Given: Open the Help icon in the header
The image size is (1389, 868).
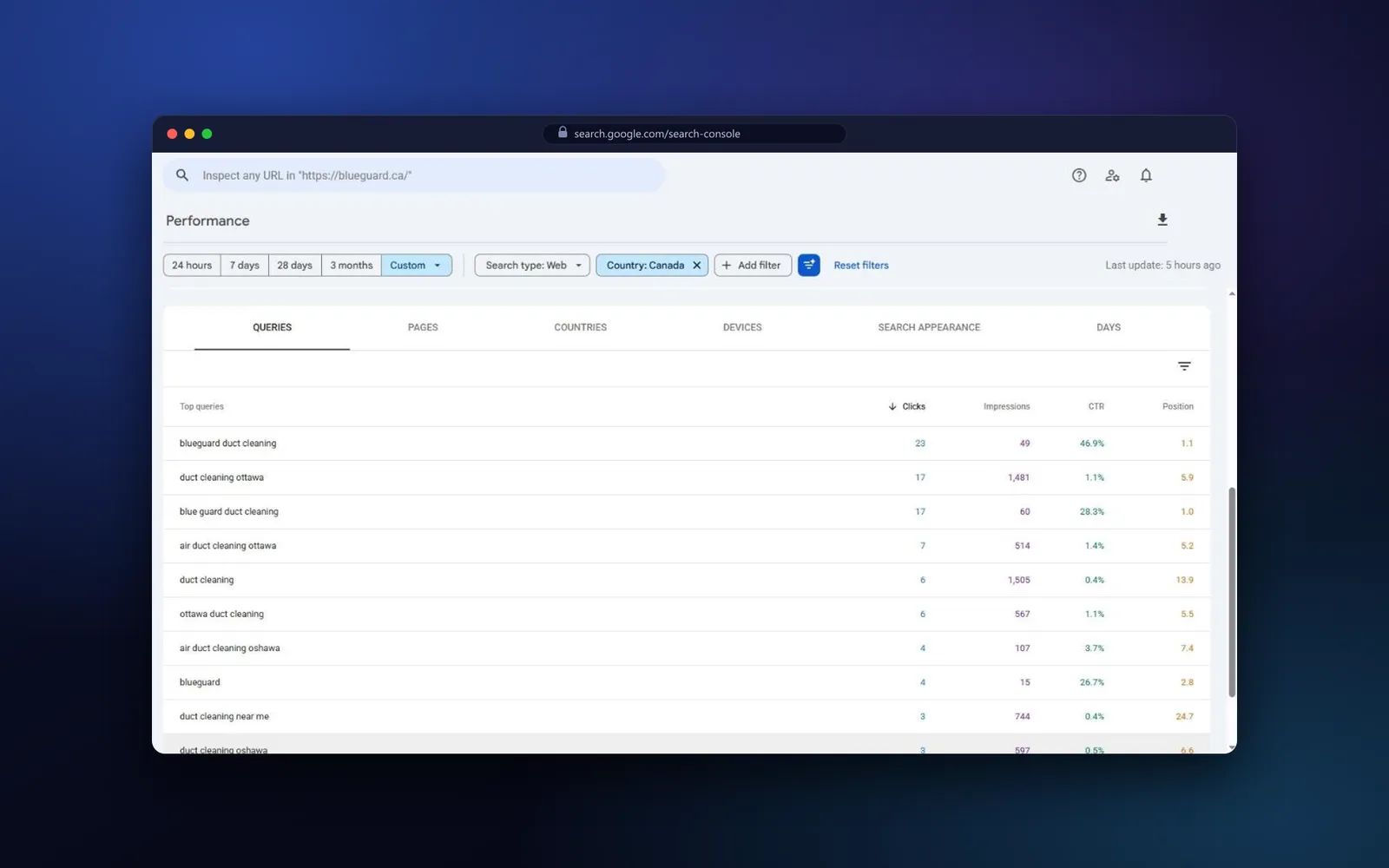Looking at the screenshot, I should [x=1079, y=175].
